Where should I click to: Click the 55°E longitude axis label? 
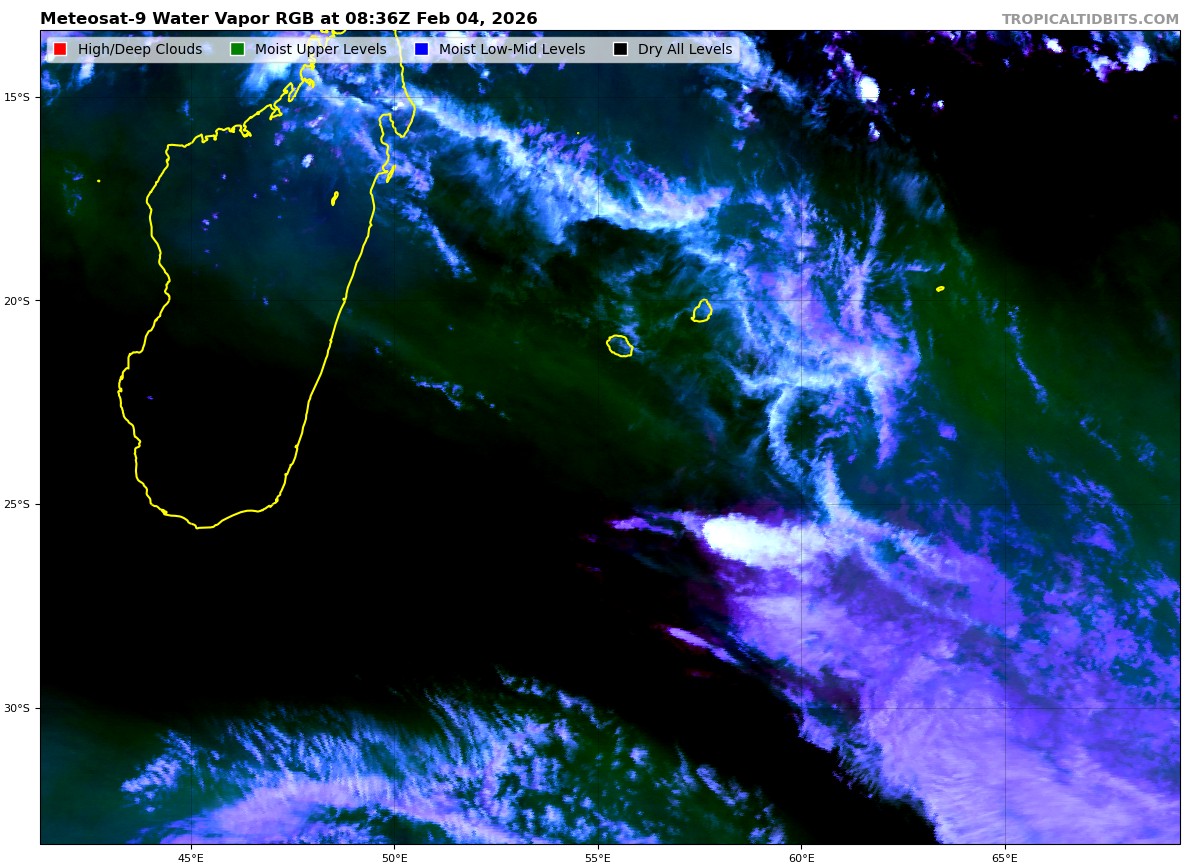click(598, 857)
